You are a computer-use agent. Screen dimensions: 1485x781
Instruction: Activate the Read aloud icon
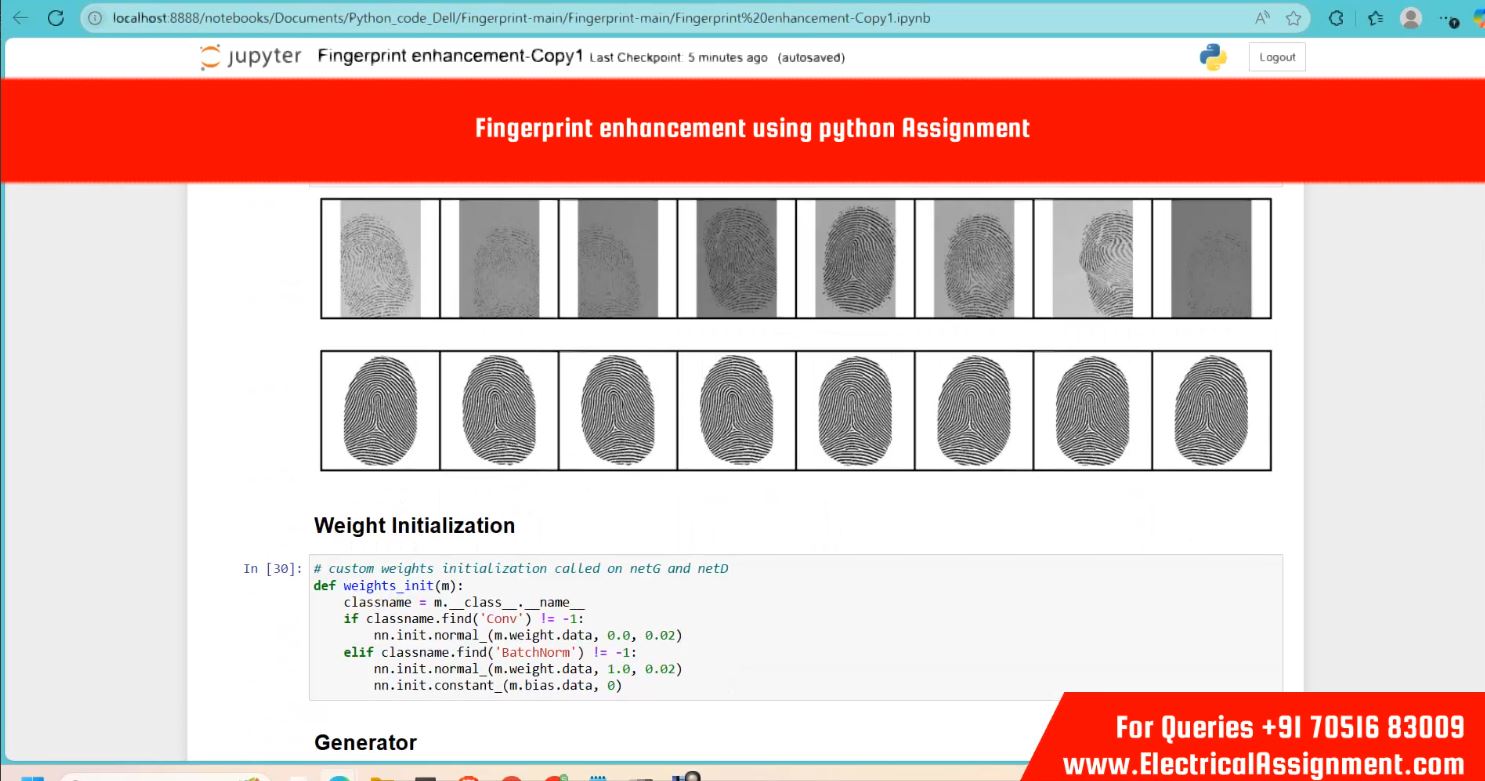(x=1264, y=18)
